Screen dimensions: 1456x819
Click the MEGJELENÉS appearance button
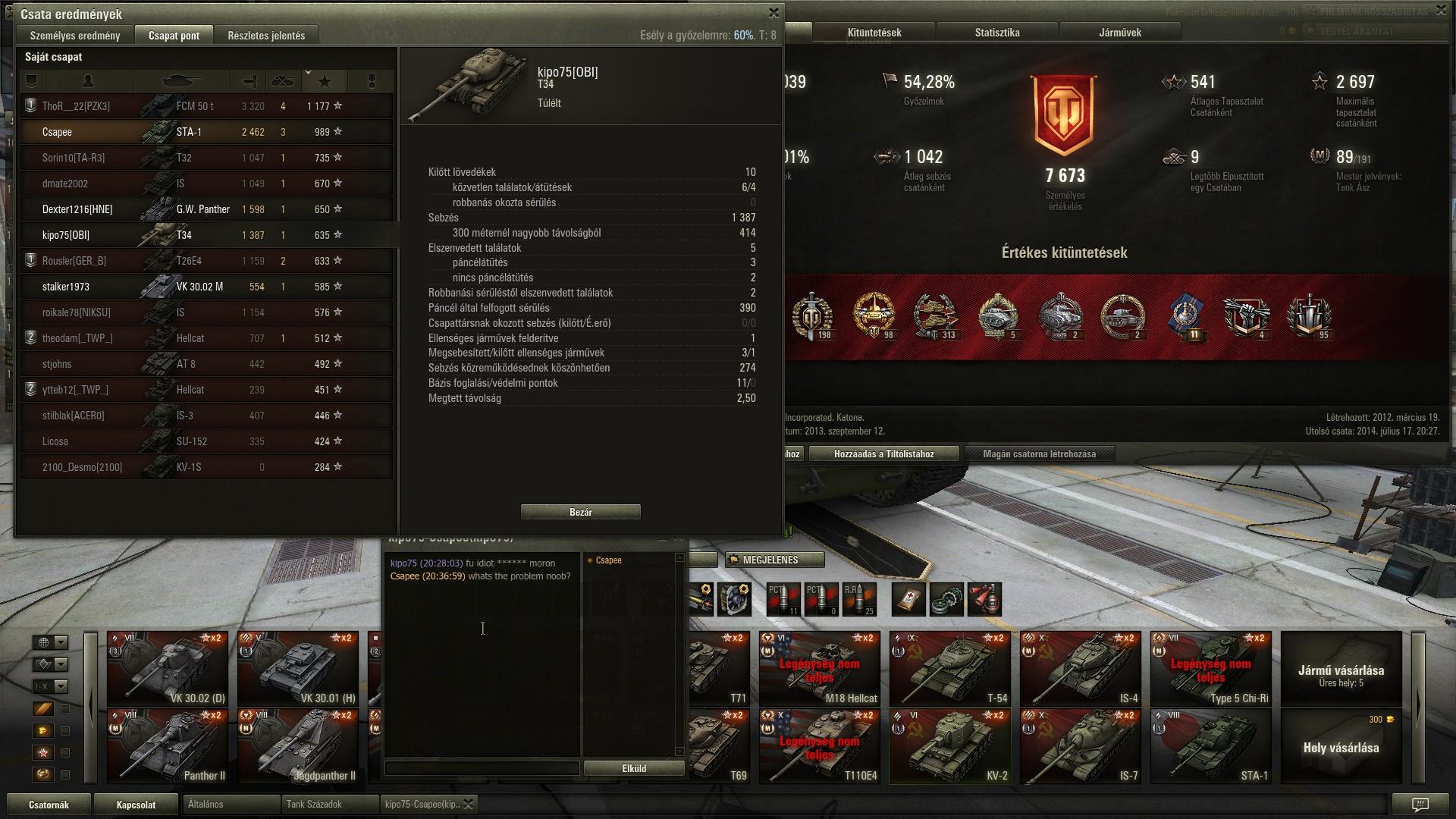coord(774,560)
